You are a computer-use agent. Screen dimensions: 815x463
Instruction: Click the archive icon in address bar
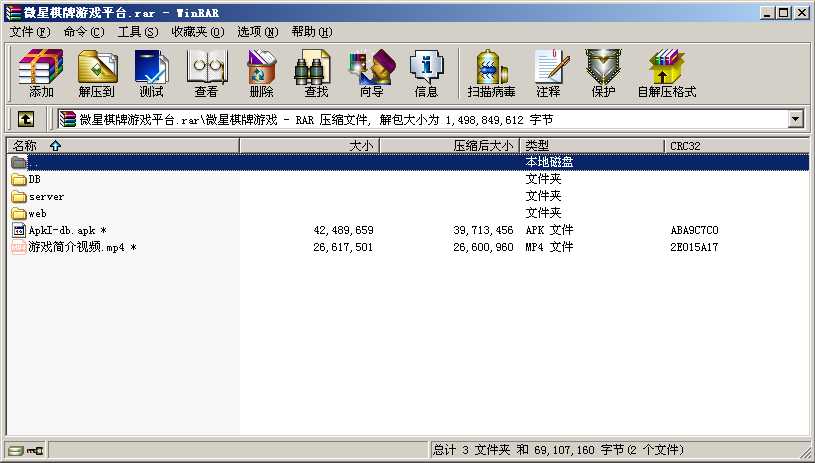coord(67,120)
